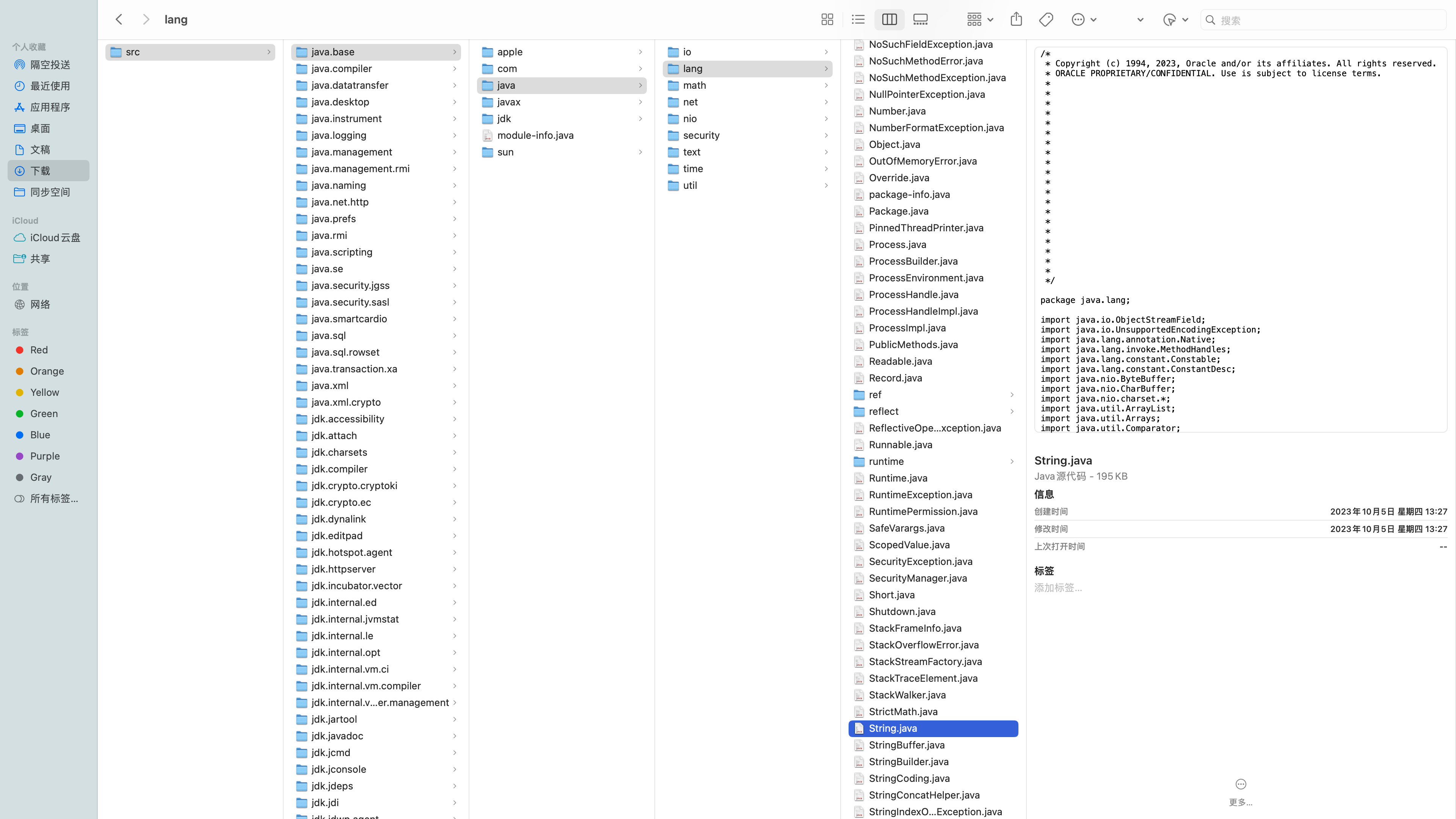Click the column view icon in toolbar
Image resolution: width=1456 pixels, height=819 pixels.
point(889,19)
